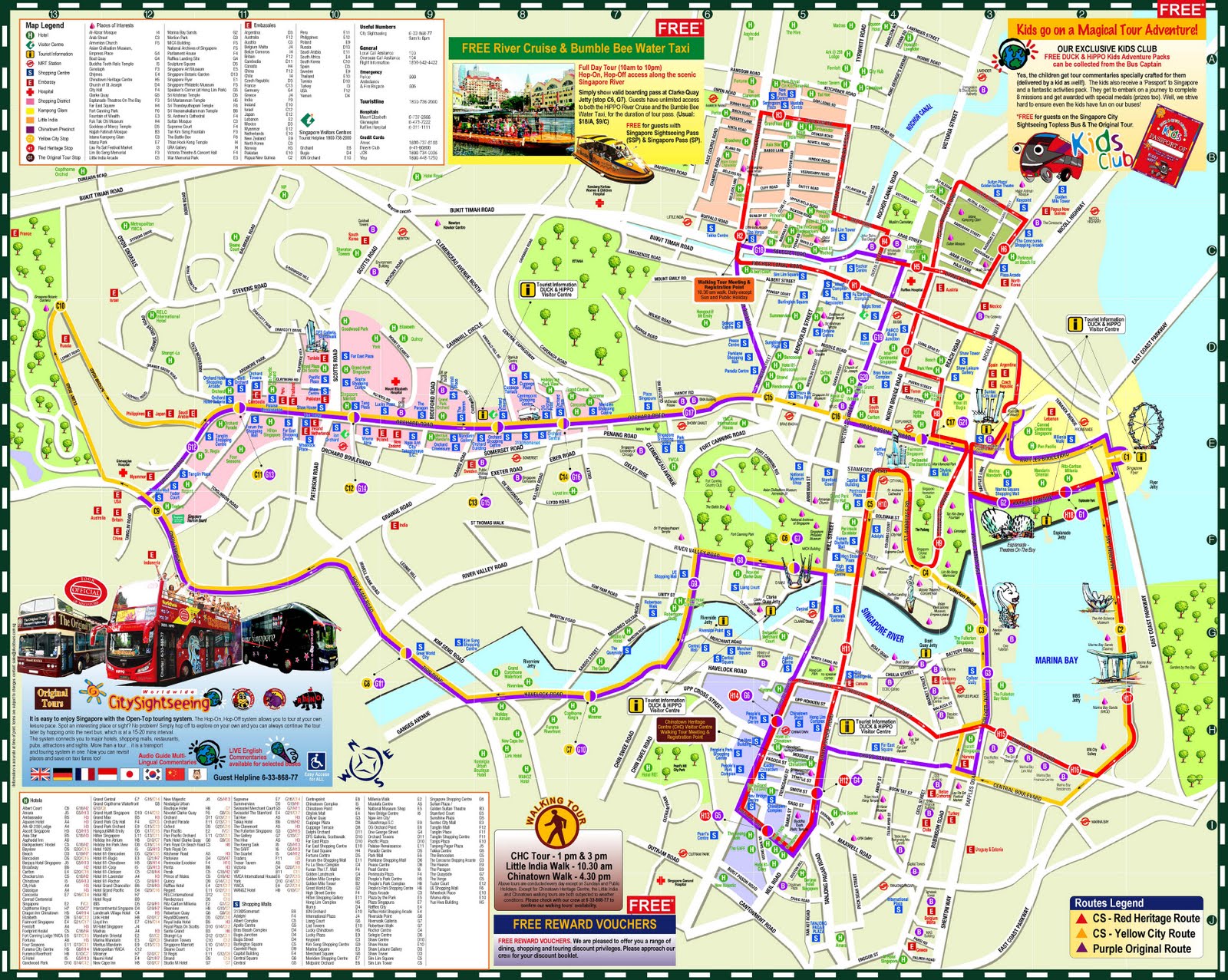The image size is (1228, 980).
Task: Select the Kids go on a Magical Tour Adventure heading
Action: tap(1107, 30)
